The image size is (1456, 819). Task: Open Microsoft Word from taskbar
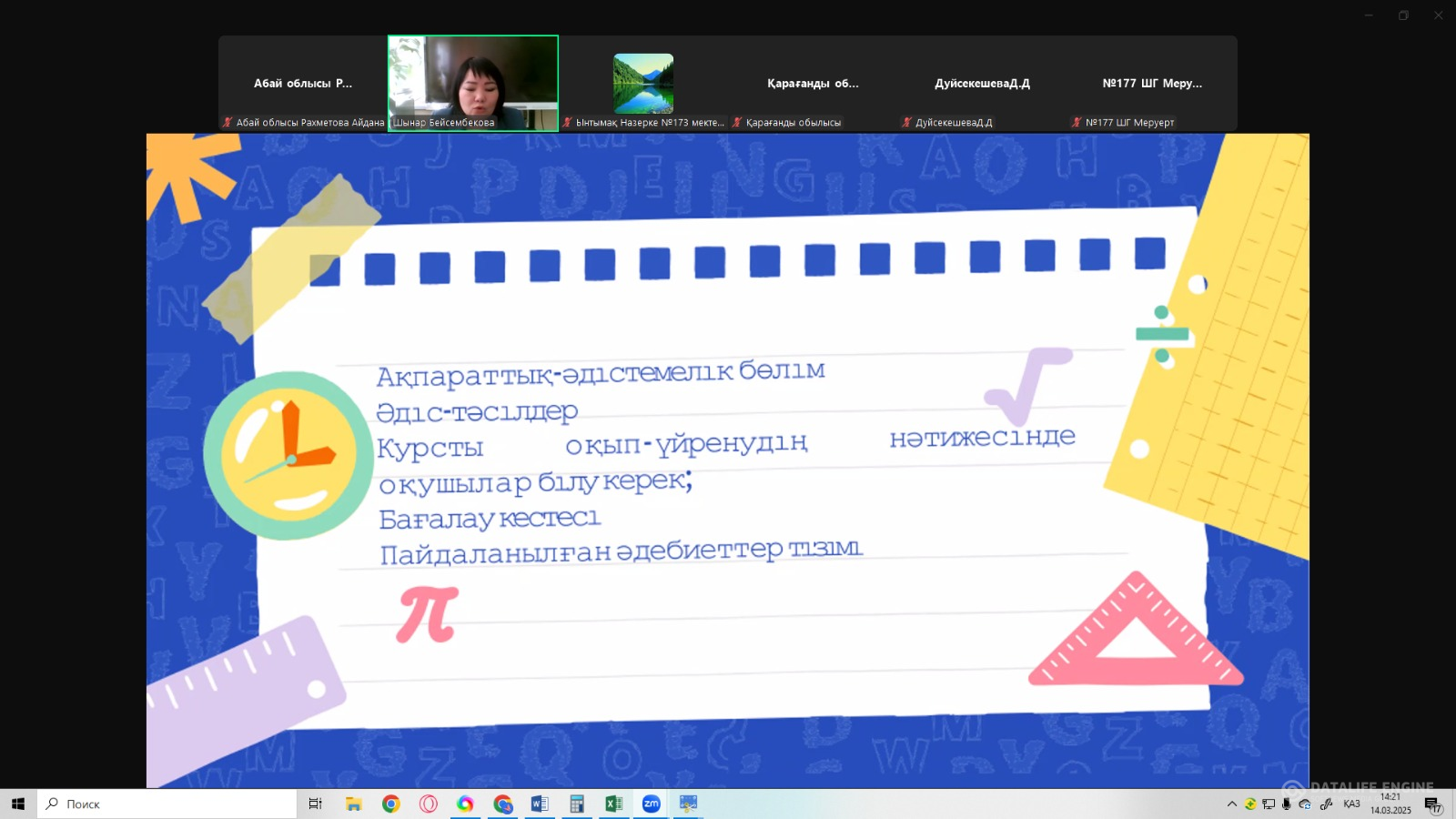[x=540, y=804]
